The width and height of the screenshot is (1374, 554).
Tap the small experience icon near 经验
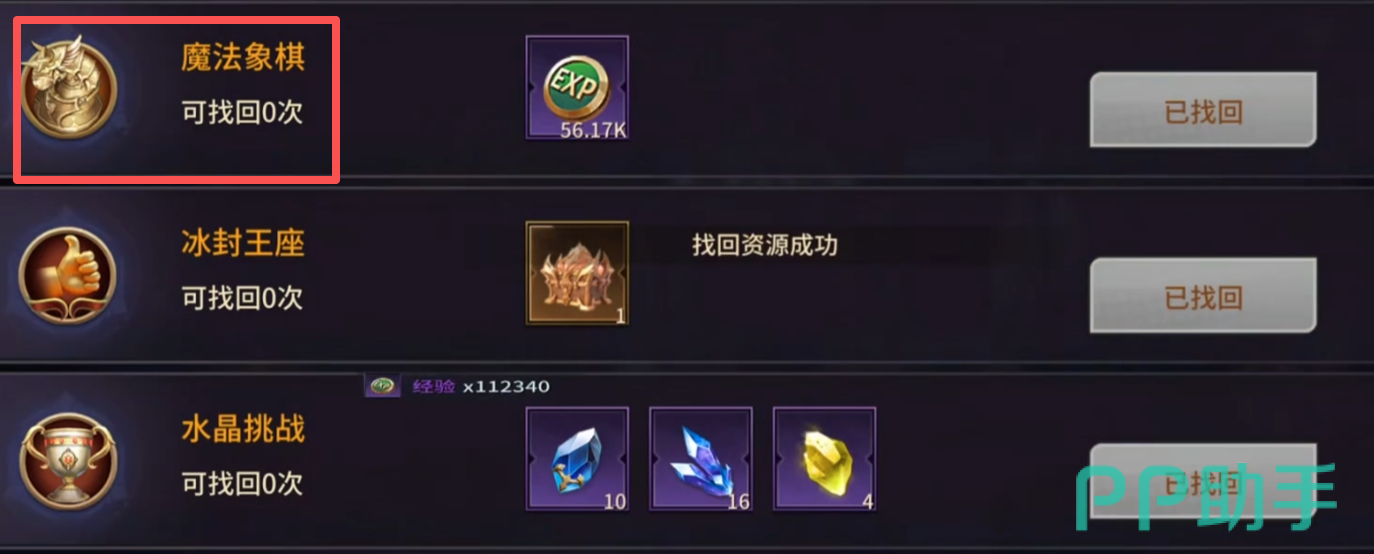(382, 386)
